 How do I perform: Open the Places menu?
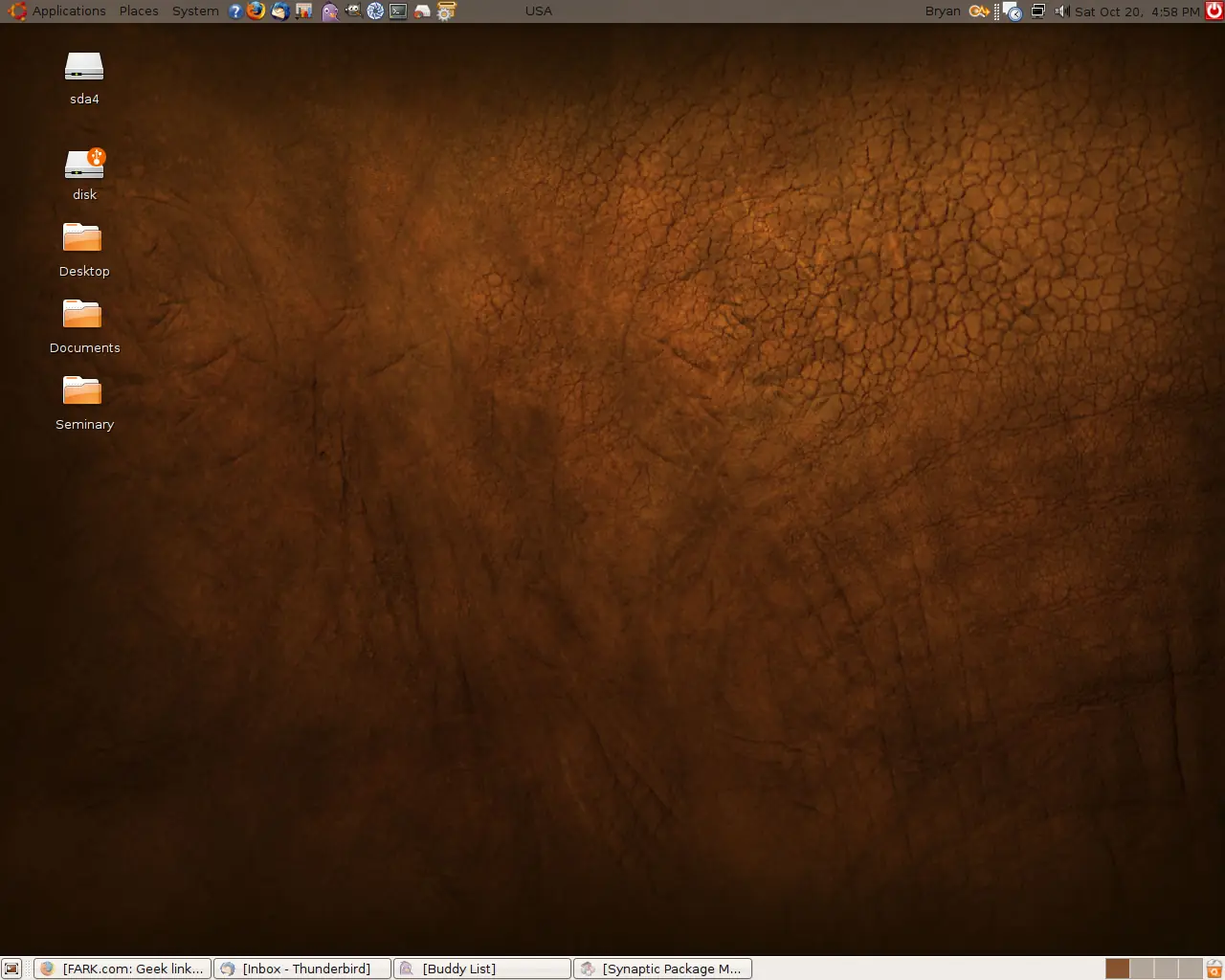tap(139, 11)
